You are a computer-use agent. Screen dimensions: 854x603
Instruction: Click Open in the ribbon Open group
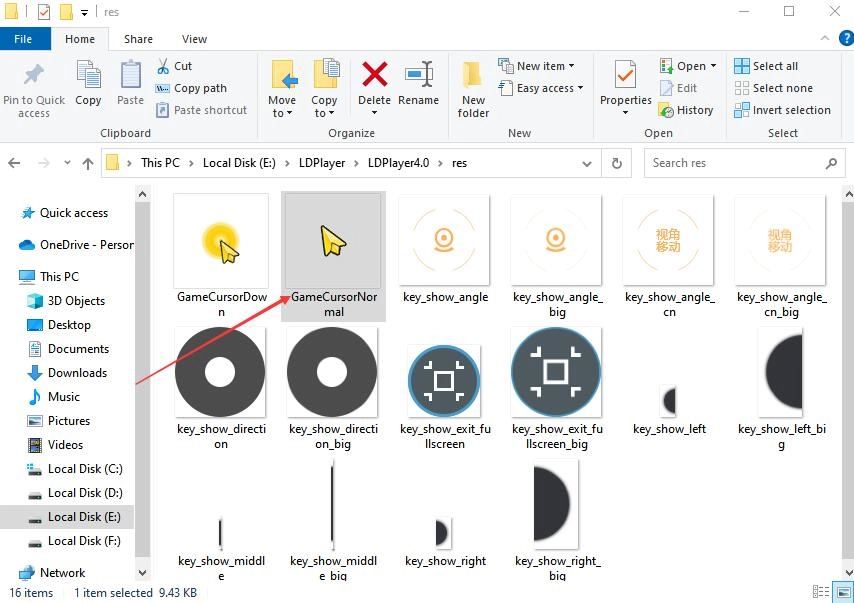[x=688, y=66]
